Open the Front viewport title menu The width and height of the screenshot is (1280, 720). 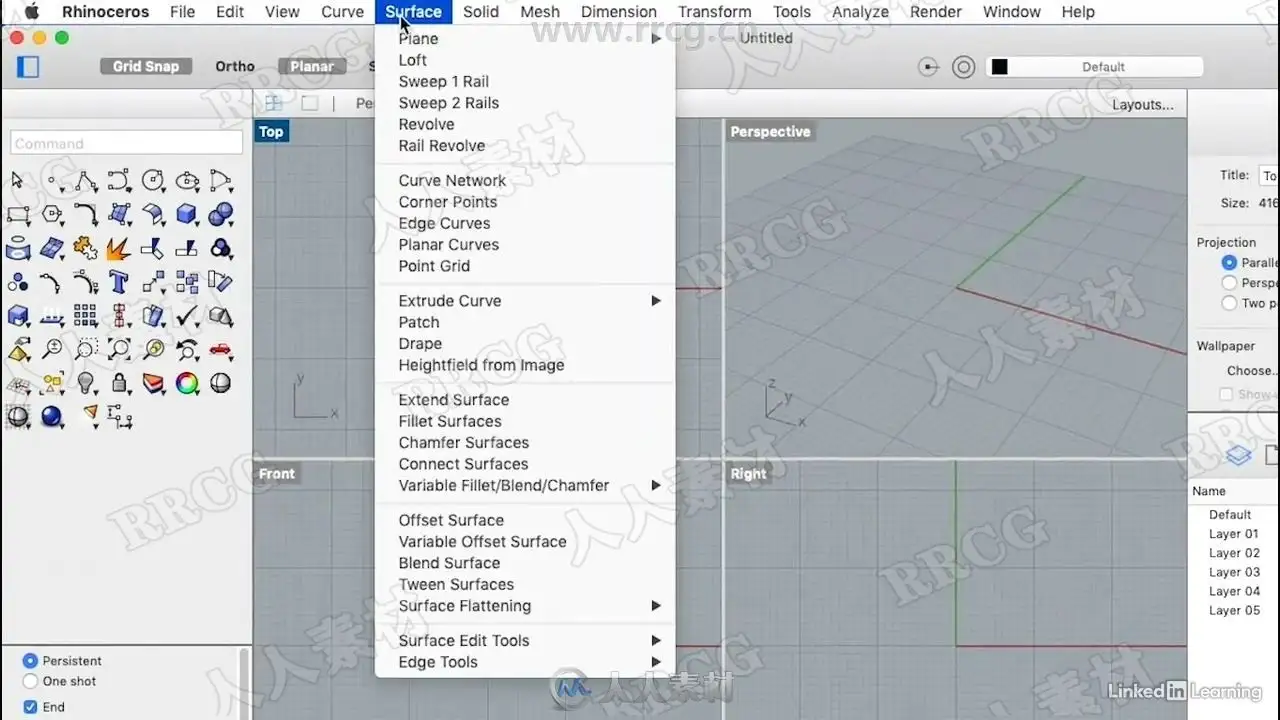[277, 474]
